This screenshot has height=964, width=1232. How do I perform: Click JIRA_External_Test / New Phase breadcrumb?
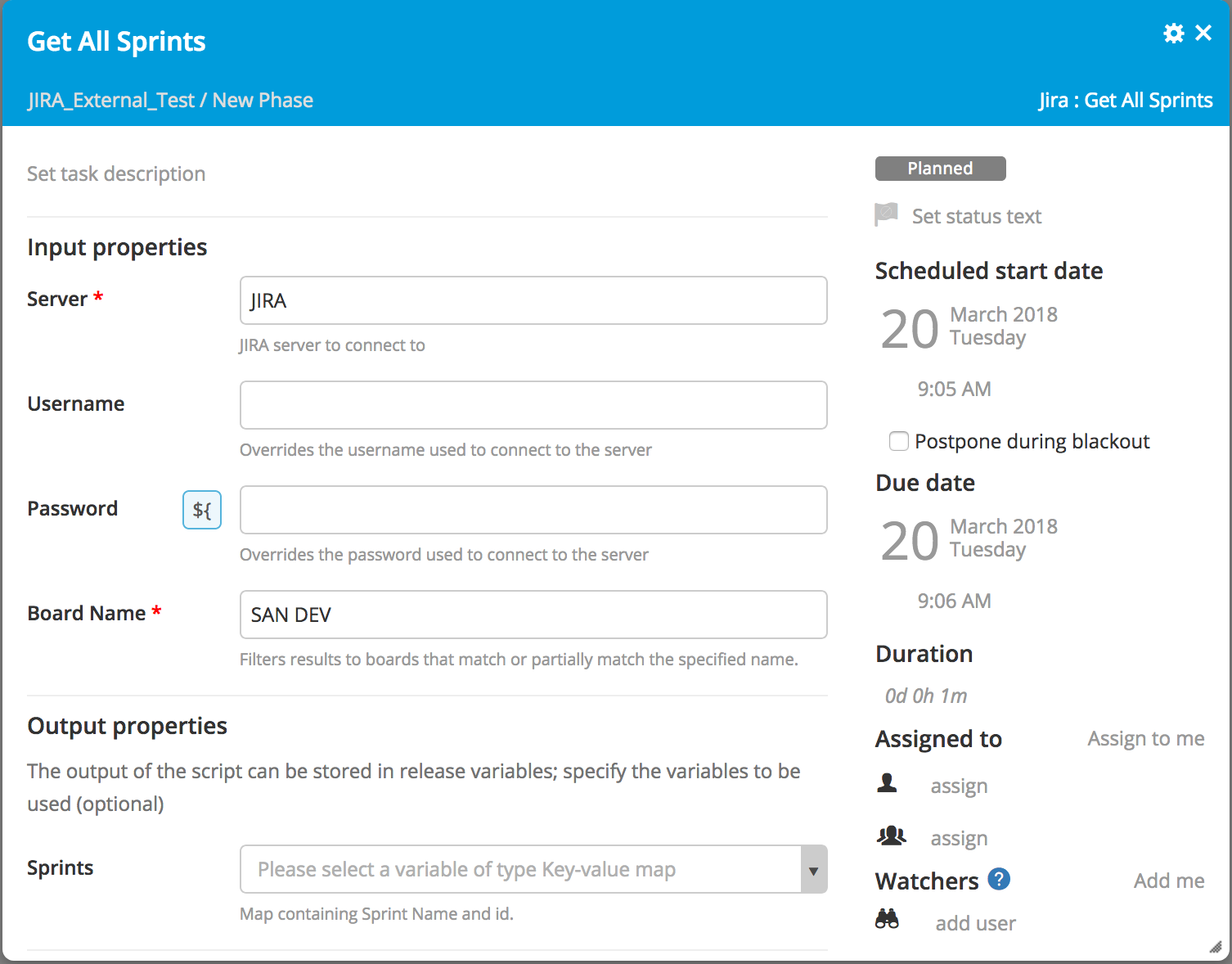(x=170, y=100)
